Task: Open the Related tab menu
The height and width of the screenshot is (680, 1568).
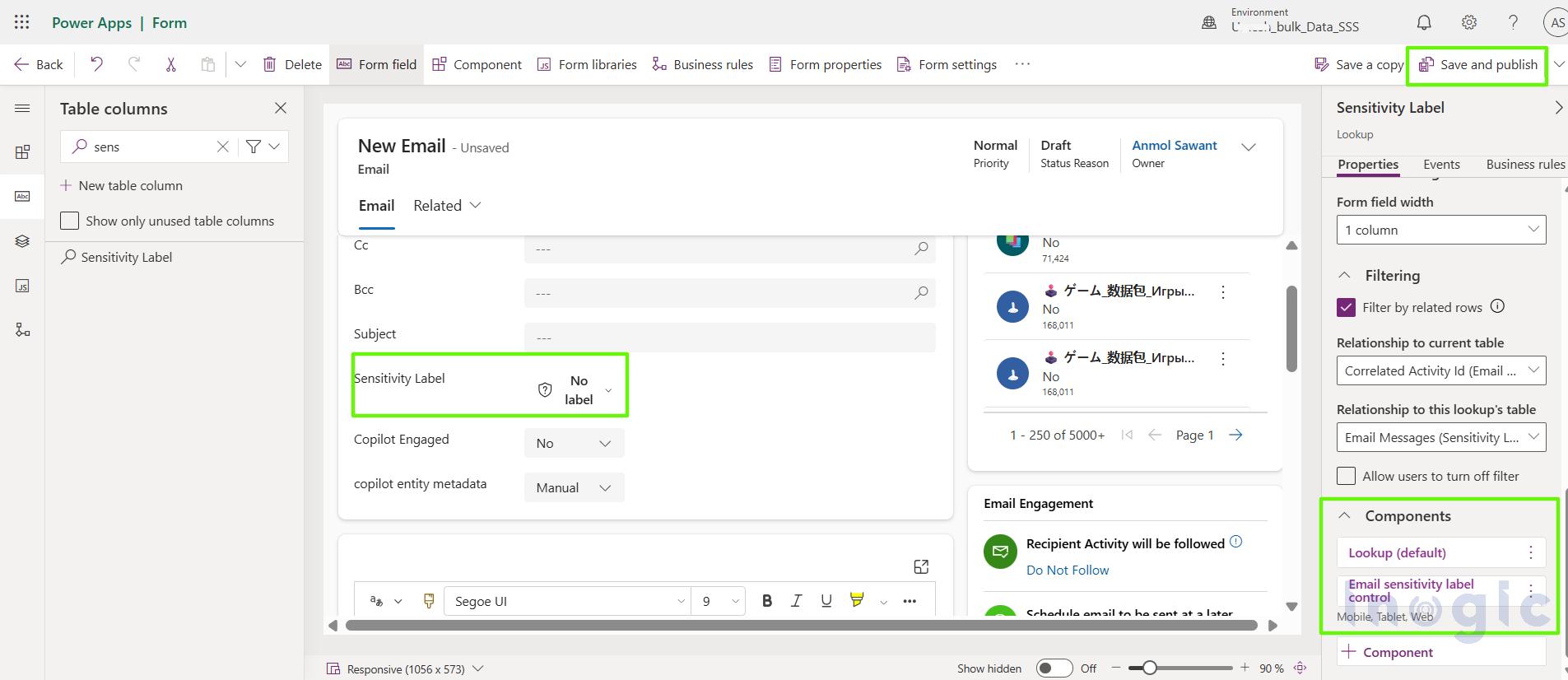Action: click(x=447, y=206)
